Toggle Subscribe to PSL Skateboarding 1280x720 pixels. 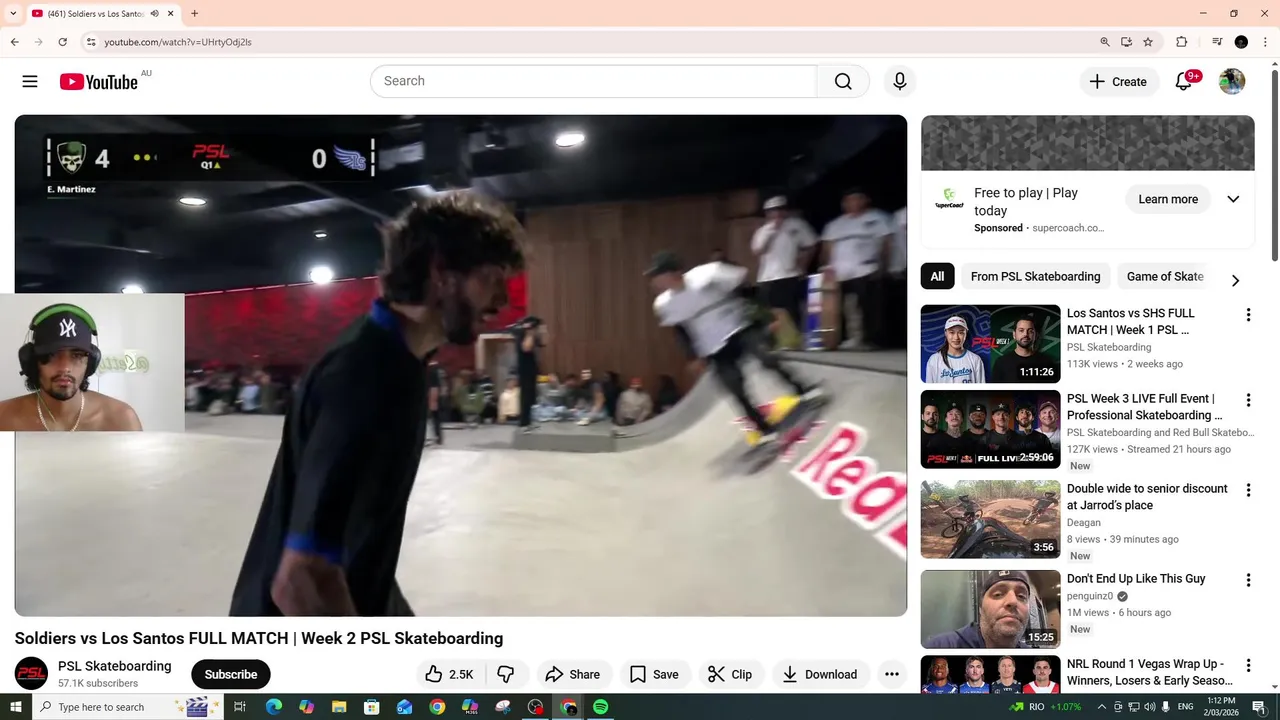tap(231, 674)
